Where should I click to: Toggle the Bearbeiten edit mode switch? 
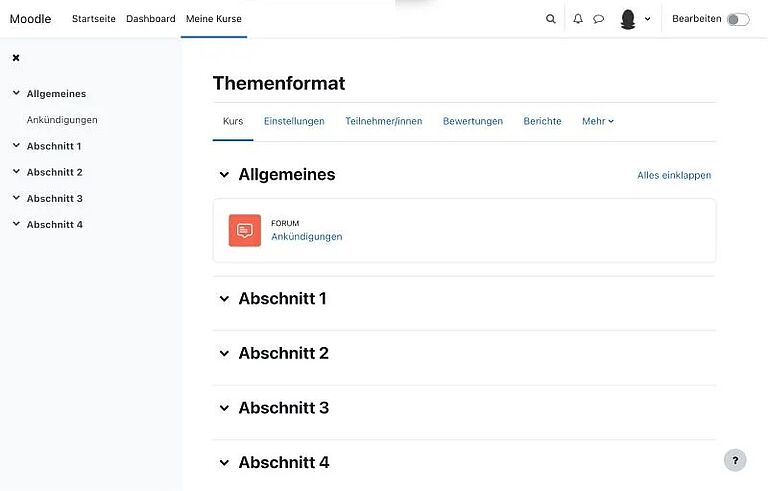coord(738,19)
